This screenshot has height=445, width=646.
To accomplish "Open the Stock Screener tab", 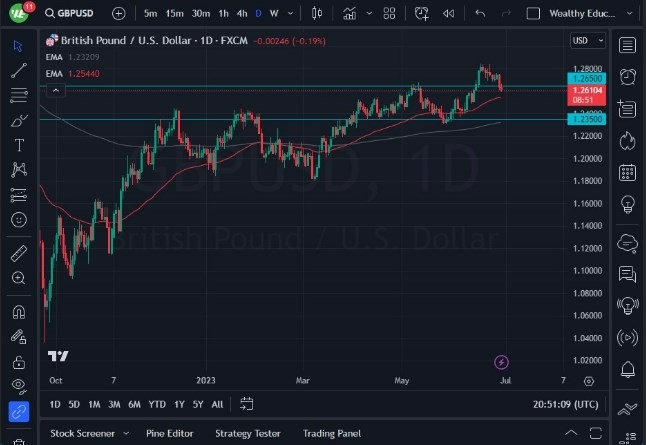I will click(x=82, y=433).
